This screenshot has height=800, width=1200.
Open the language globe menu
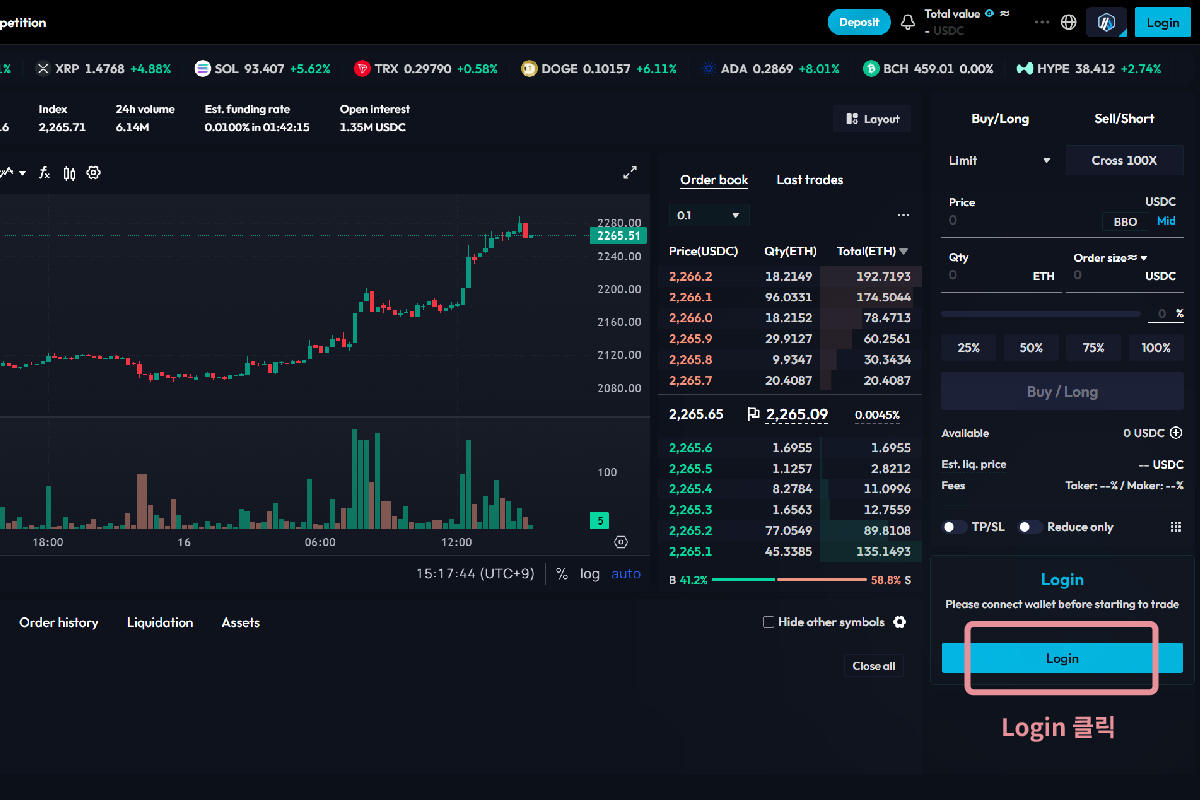tap(1069, 22)
